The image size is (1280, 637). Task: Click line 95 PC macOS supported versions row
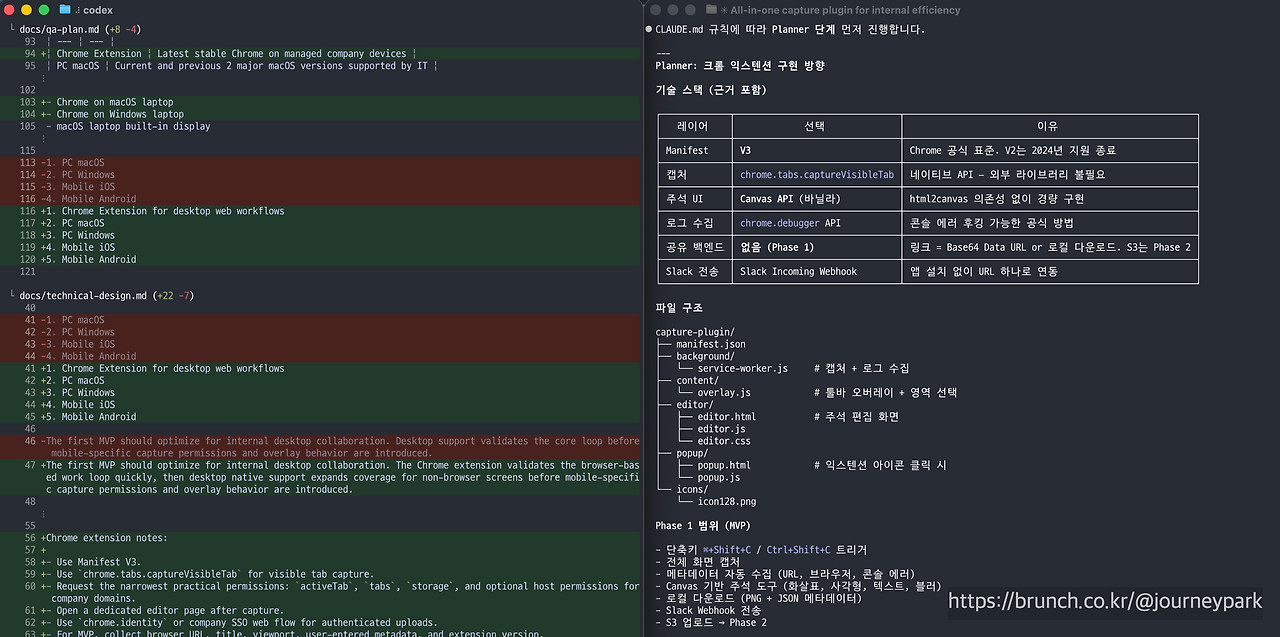[x=320, y=66]
